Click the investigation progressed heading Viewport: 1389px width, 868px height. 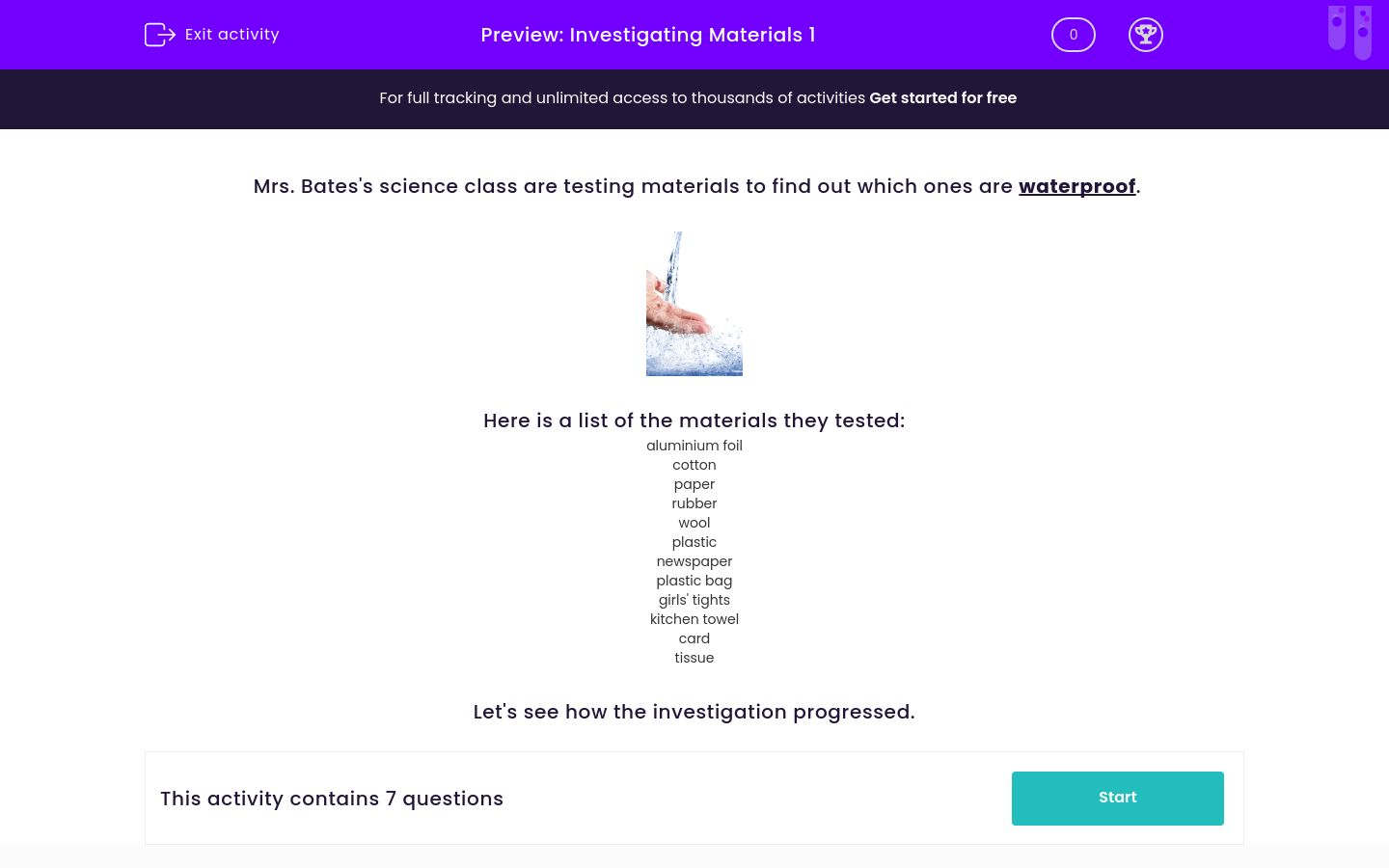click(694, 712)
